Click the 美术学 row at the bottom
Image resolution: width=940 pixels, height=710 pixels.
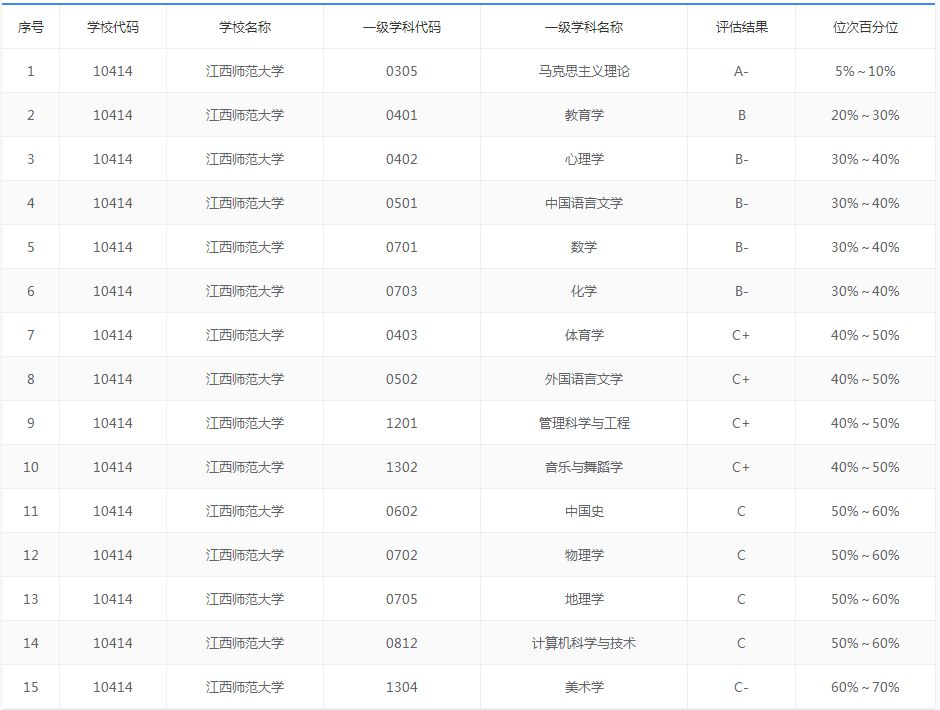click(x=583, y=687)
